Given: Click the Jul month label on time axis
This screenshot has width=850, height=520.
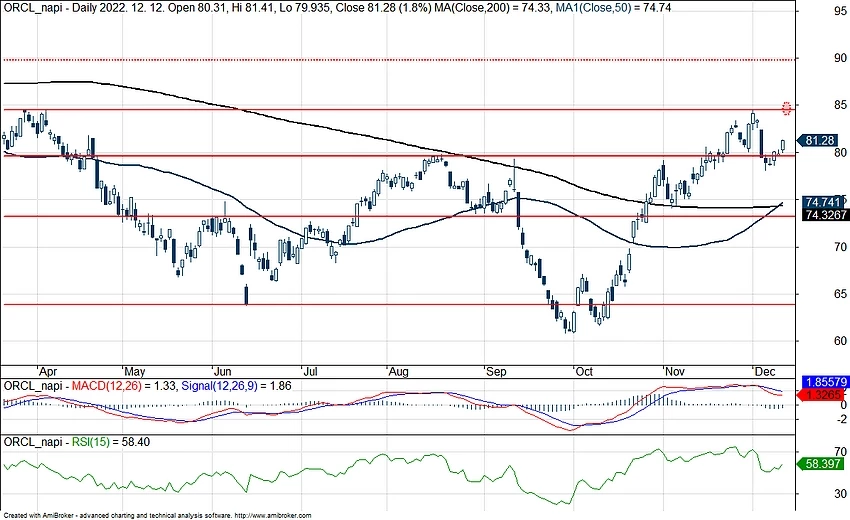Looking at the screenshot, I should [310, 372].
